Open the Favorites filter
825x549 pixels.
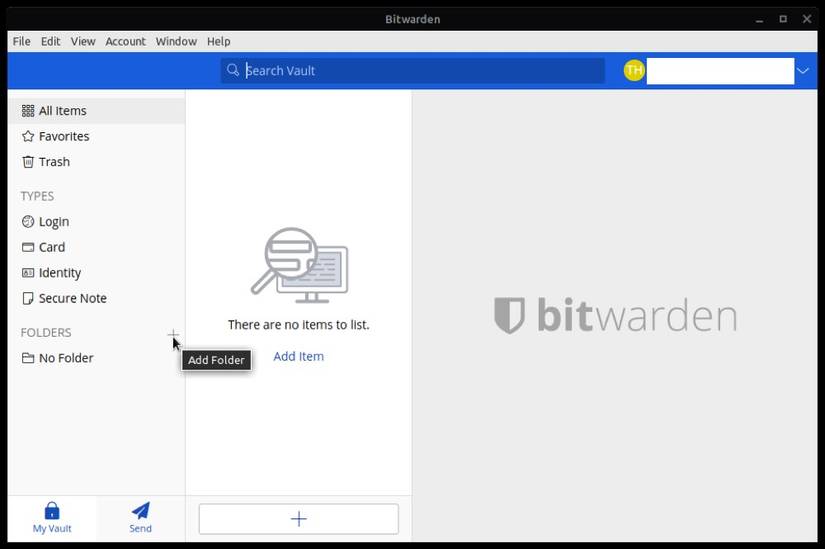97,136
